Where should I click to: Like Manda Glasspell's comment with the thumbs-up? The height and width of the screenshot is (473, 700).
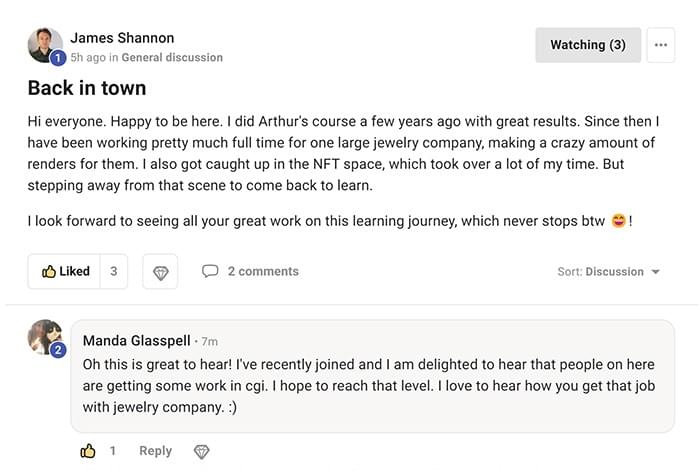pos(88,451)
